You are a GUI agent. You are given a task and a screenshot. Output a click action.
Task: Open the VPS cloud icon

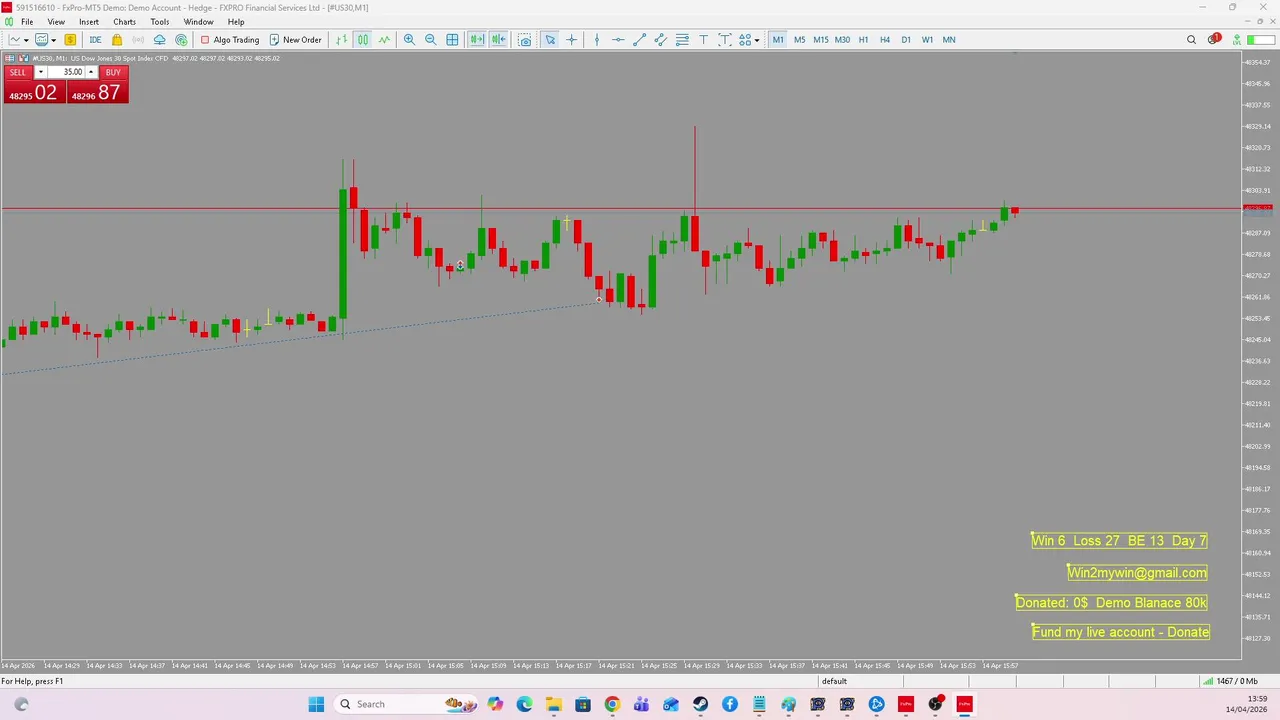point(159,40)
